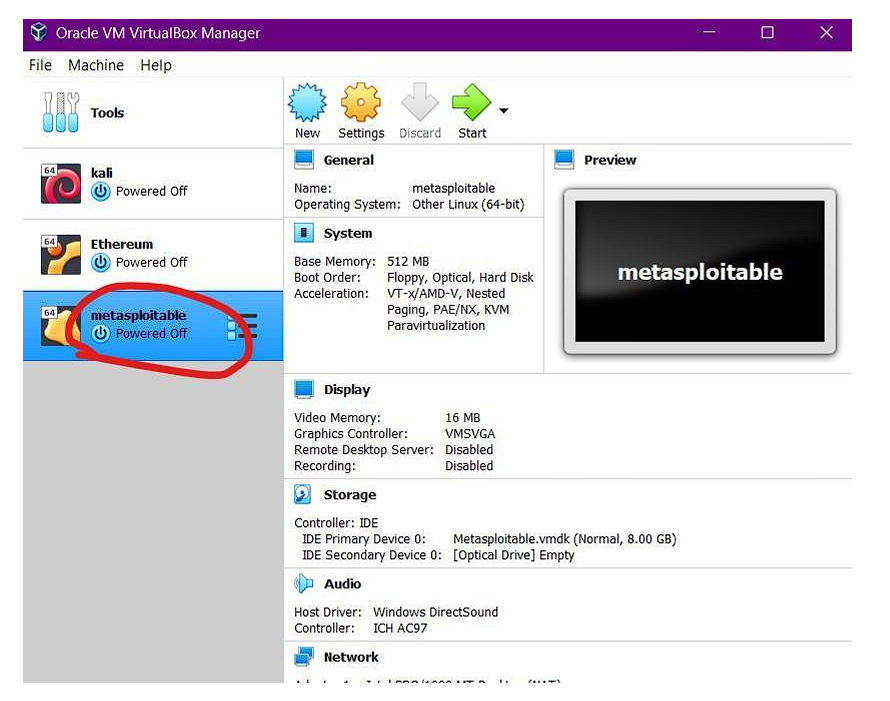Click the General section header

[x=348, y=160]
